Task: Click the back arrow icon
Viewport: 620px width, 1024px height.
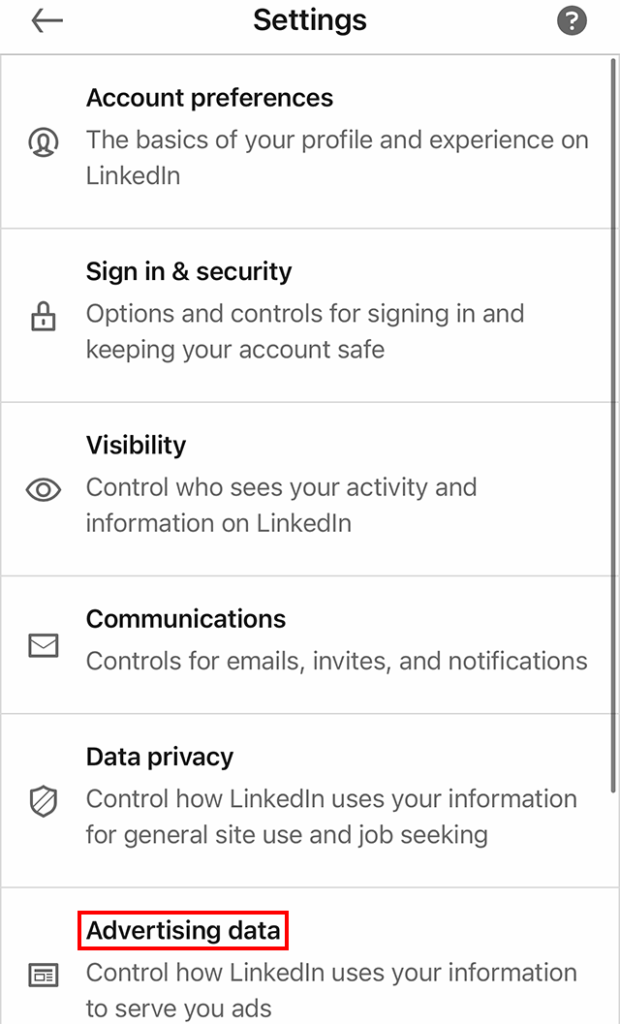Action: [47, 20]
